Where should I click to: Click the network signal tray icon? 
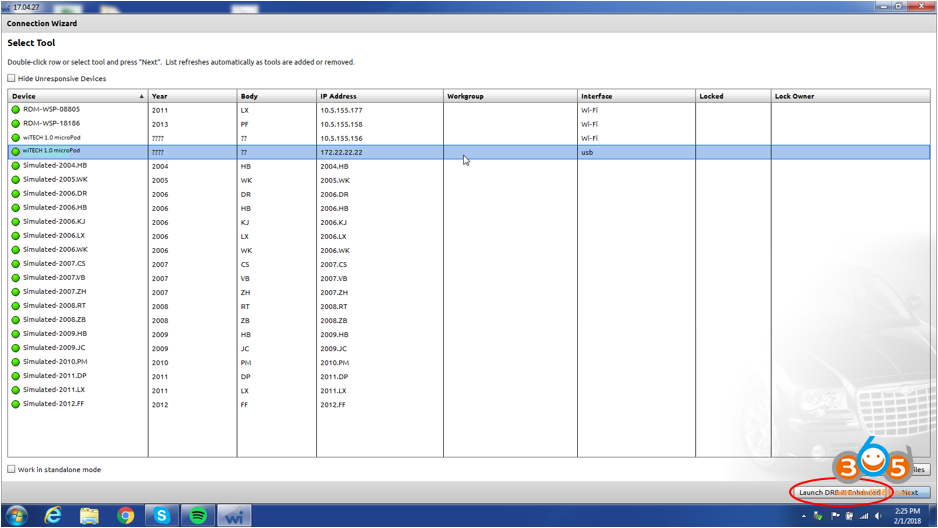[x=864, y=516]
